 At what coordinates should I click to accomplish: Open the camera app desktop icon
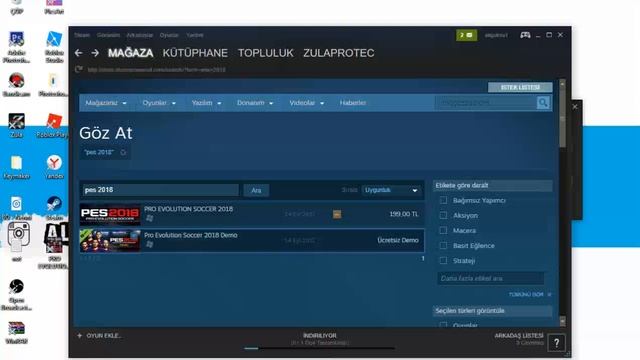pyautogui.click(x=18, y=234)
